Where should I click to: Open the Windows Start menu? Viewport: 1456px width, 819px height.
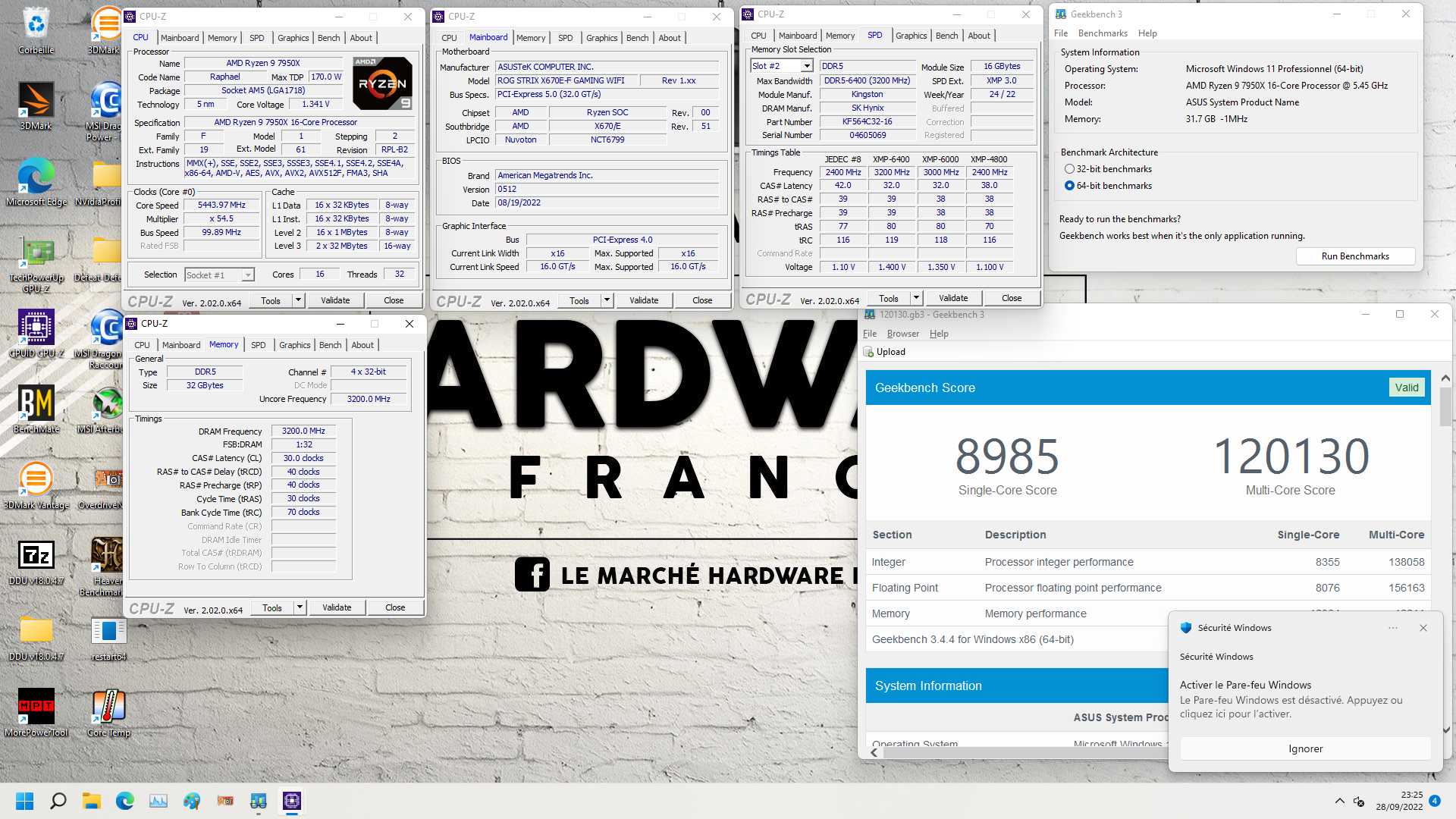point(25,801)
